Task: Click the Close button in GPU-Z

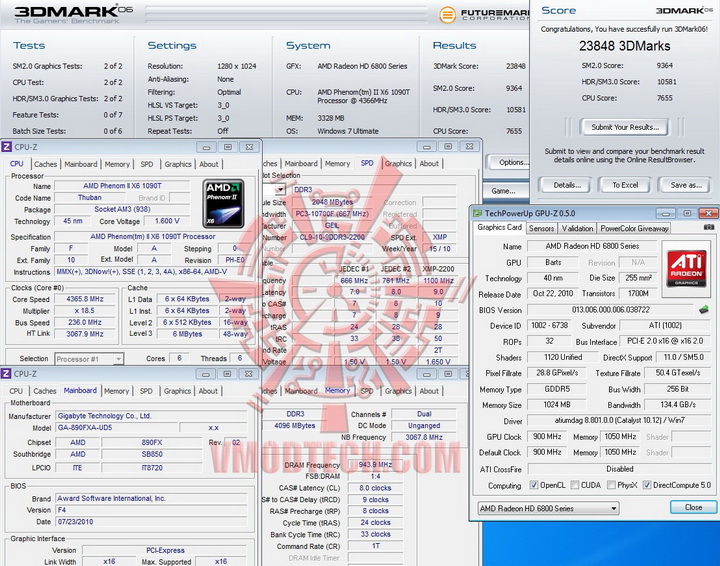Action: pyautogui.click(x=693, y=507)
